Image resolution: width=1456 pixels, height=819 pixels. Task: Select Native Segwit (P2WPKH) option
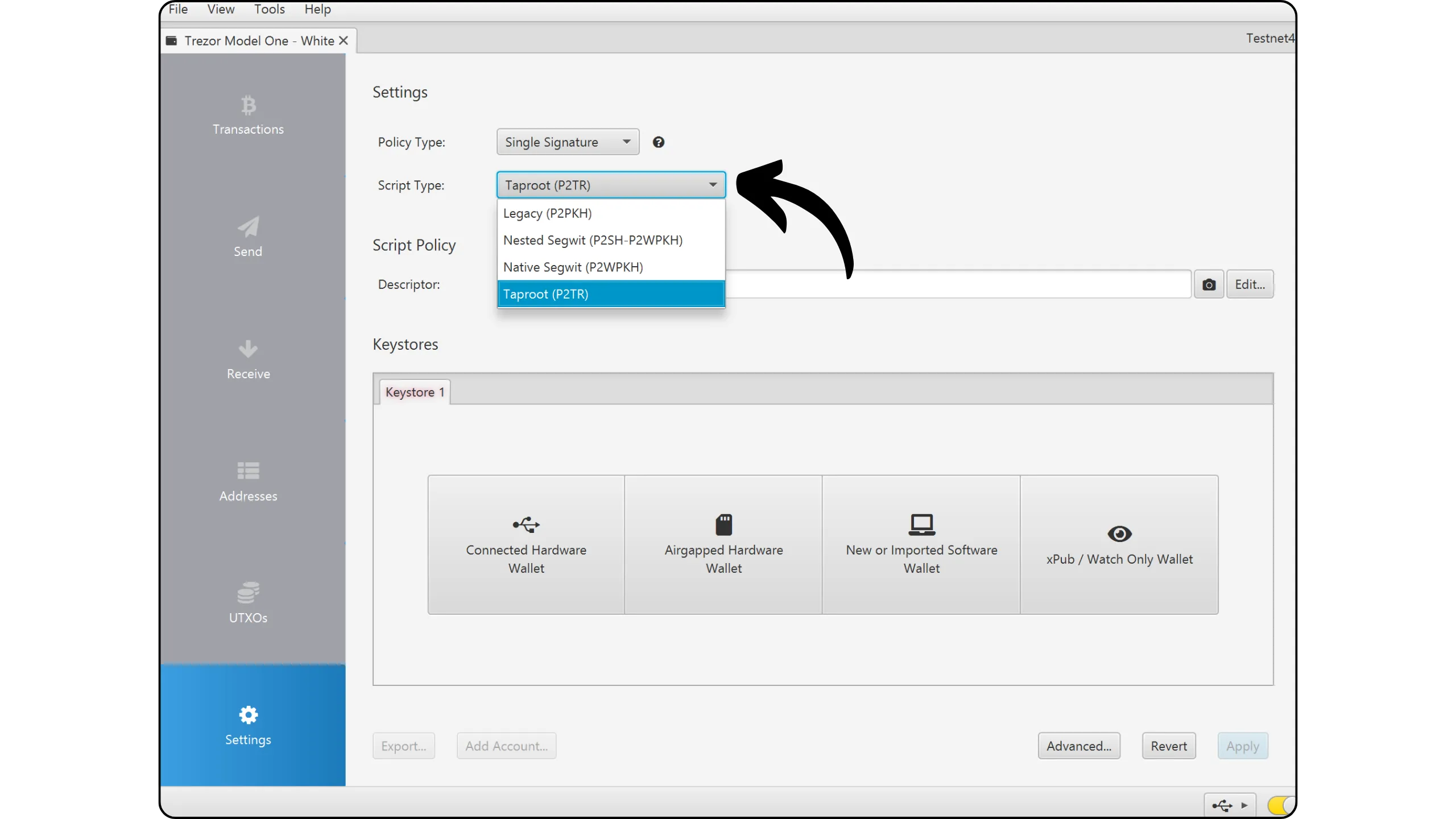pyautogui.click(x=573, y=267)
